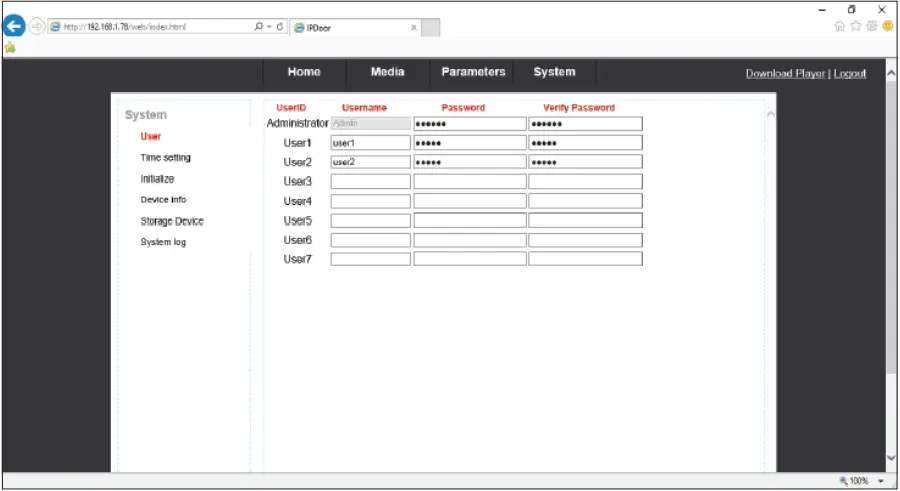The height and width of the screenshot is (491, 900).
Task: Click the page vertical scrollbar thumb
Action: click(x=891, y=228)
